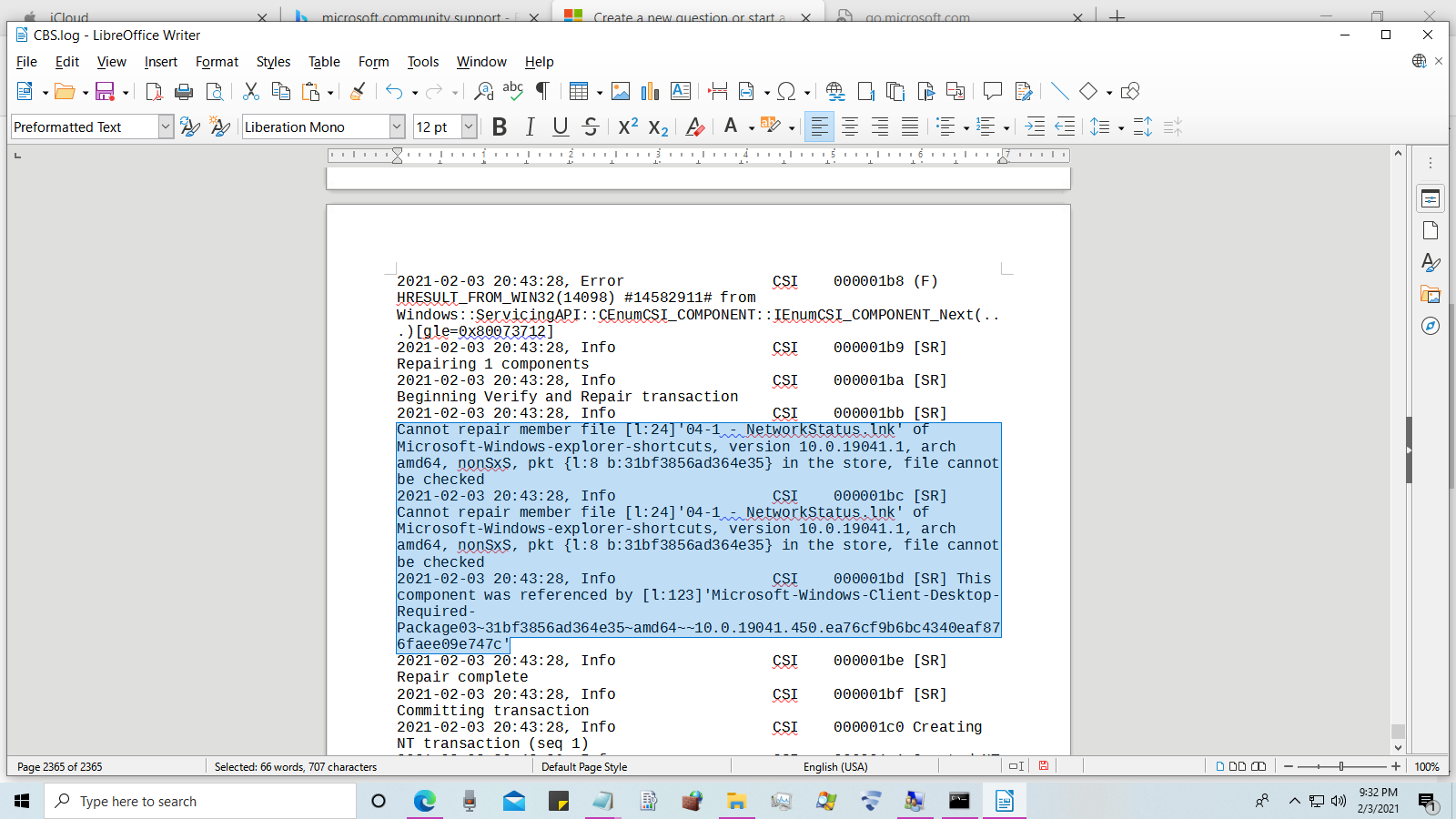Click the vertical scrollbar down arrow
Screen dimensions: 1456x819
[x=1398, y=748]
